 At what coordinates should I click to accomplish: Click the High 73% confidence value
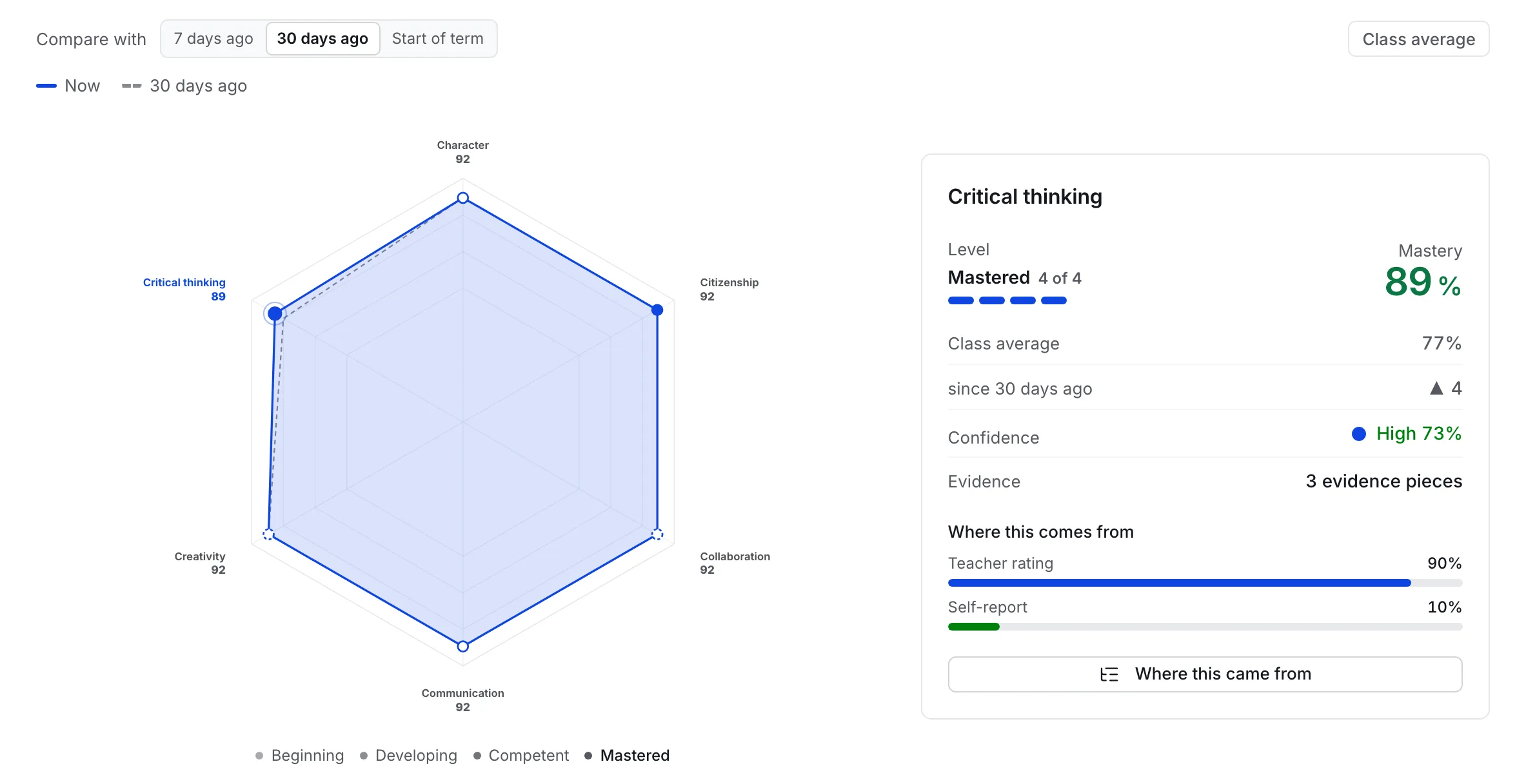[x=1419, y=433]
